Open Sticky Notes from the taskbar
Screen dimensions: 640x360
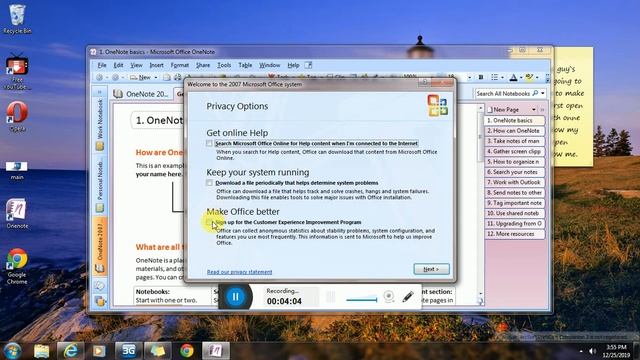158,351
